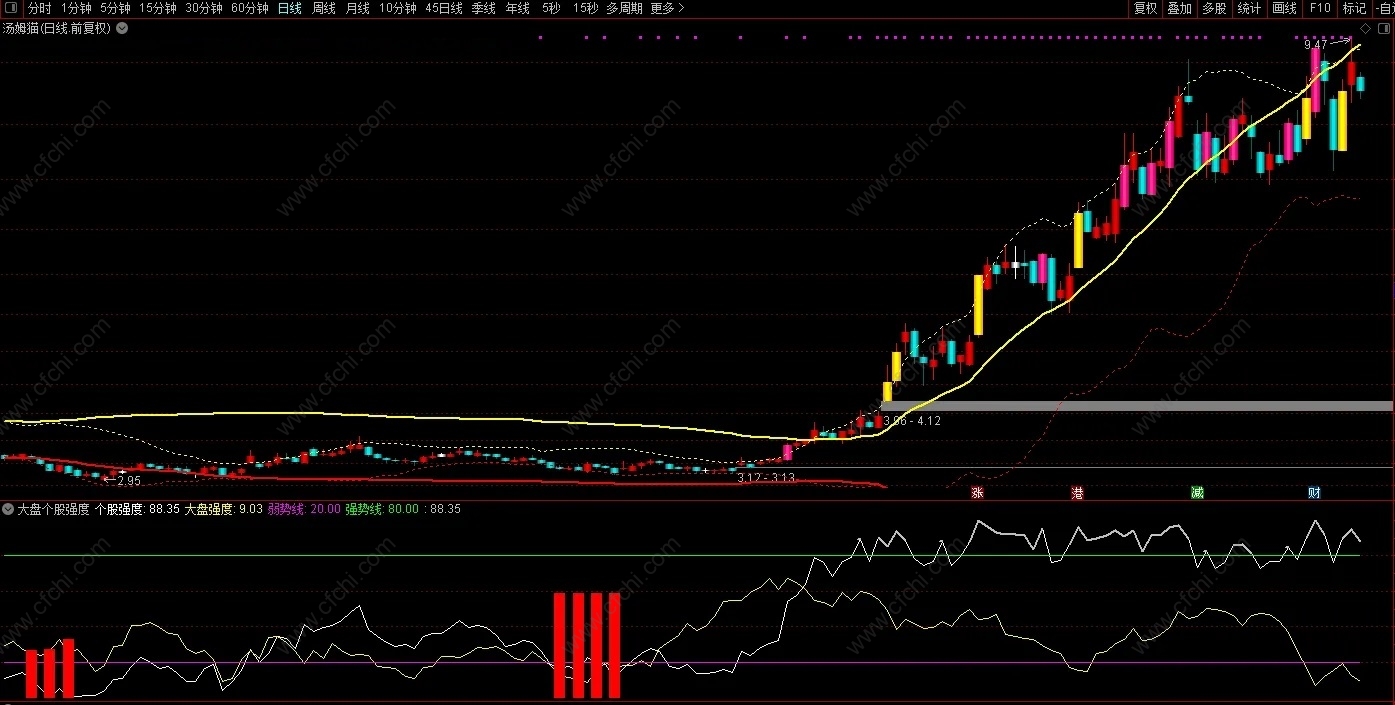Click the 叠加 overlay button
Screen dimensions: 1395x705
click(x=1179, y=8)
